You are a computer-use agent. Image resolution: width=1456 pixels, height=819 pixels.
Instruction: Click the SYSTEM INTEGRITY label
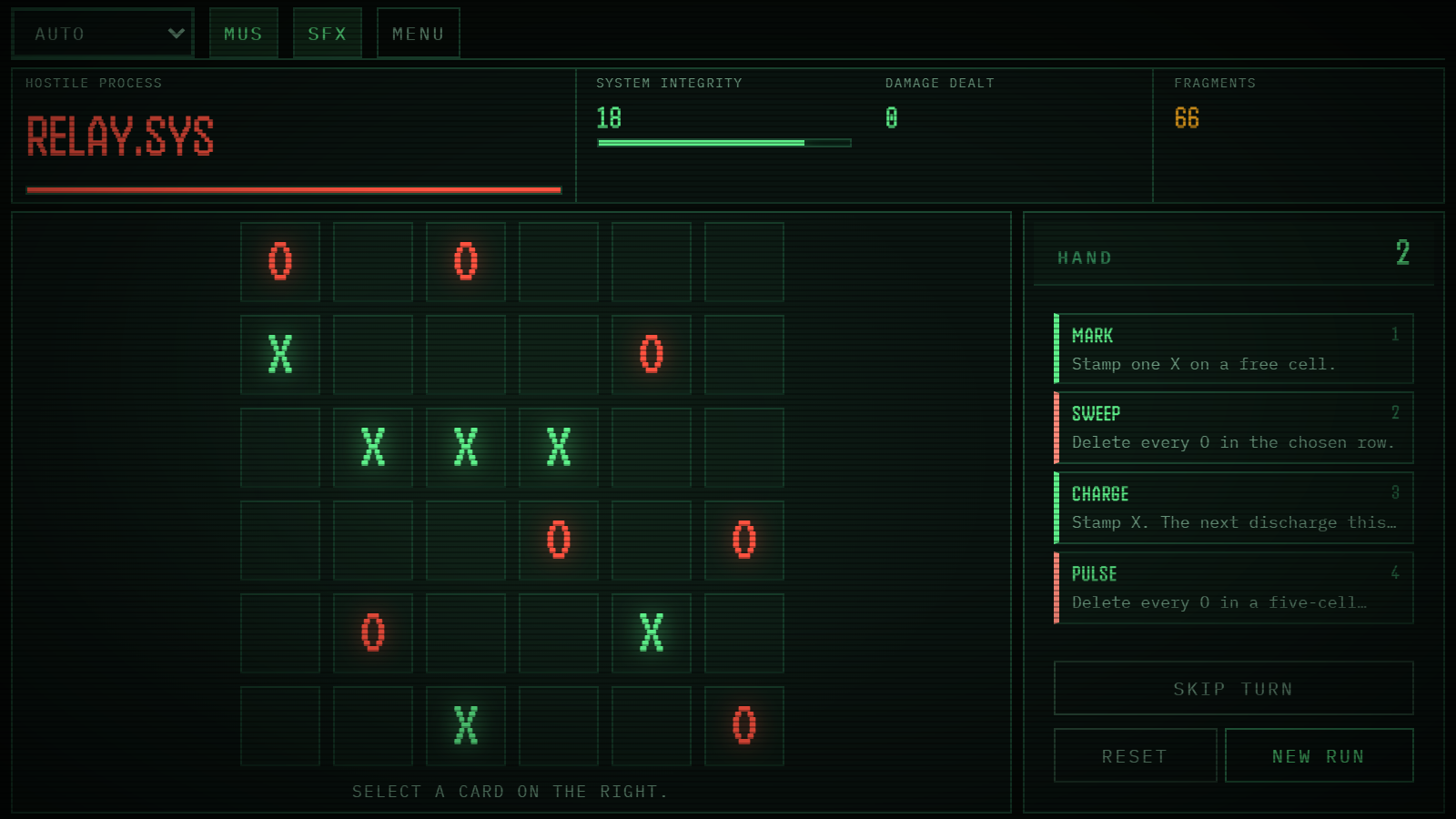click(670, 83)
